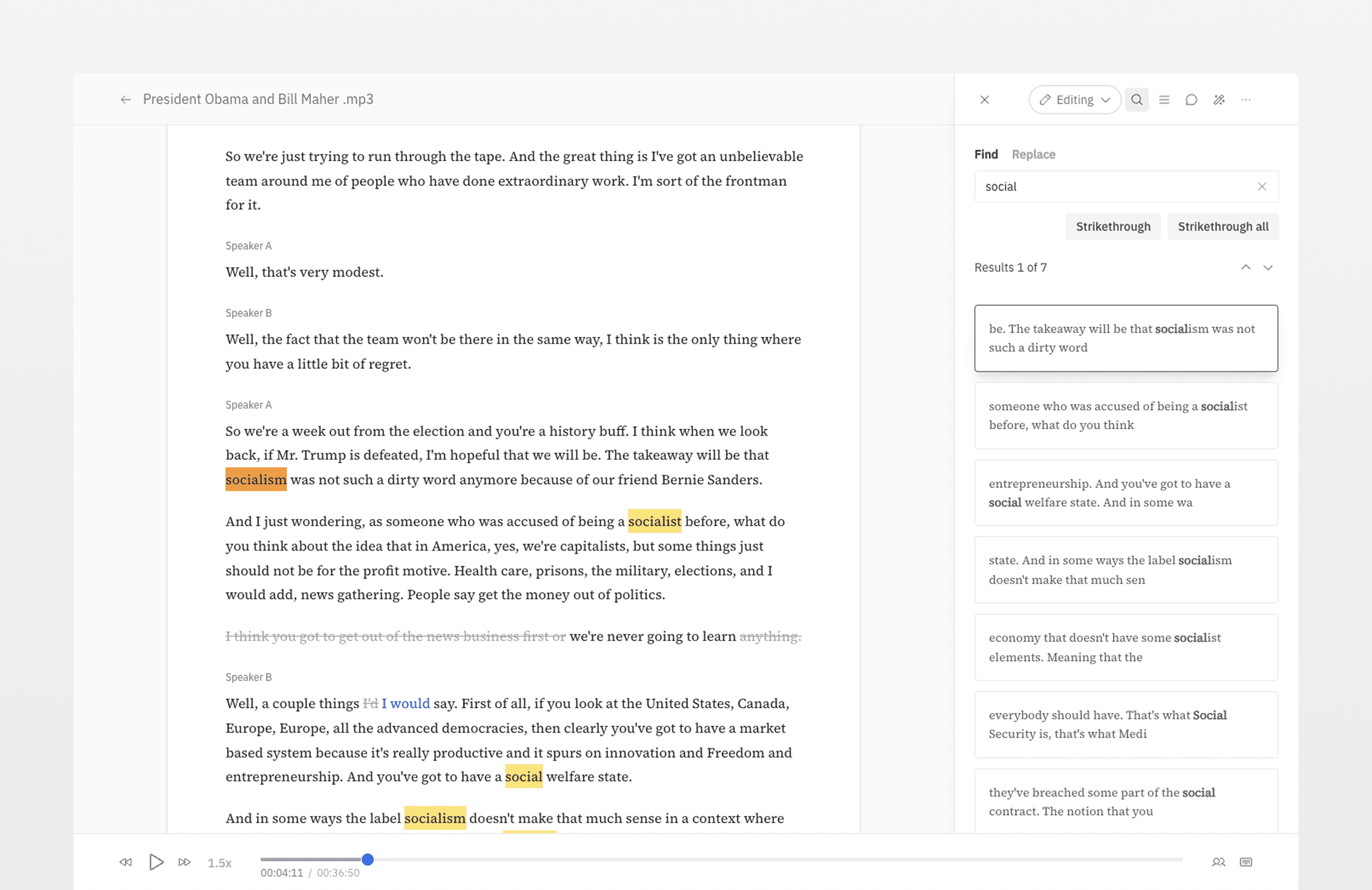Clear the search field with the X
The width and height of the screenshot is (1372, 890).
coord(1262,187)
